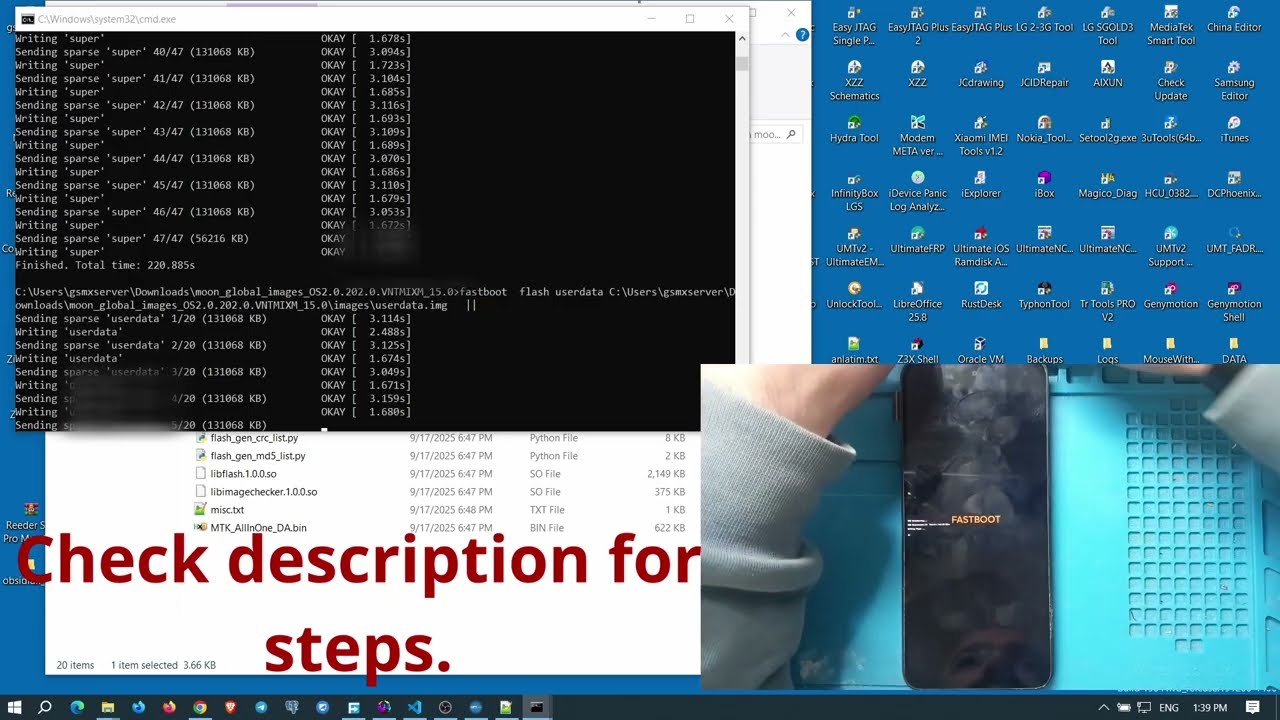Viewport: 1280px width, 720px height.
Task: Open Backups folder on desktop
Action: point(1044,351)
